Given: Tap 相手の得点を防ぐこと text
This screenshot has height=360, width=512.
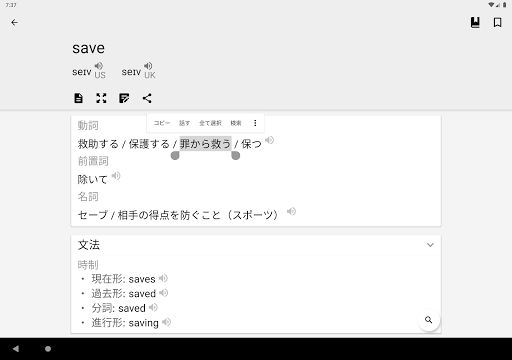Looking at the screenshot, I should tap(169, 215).
